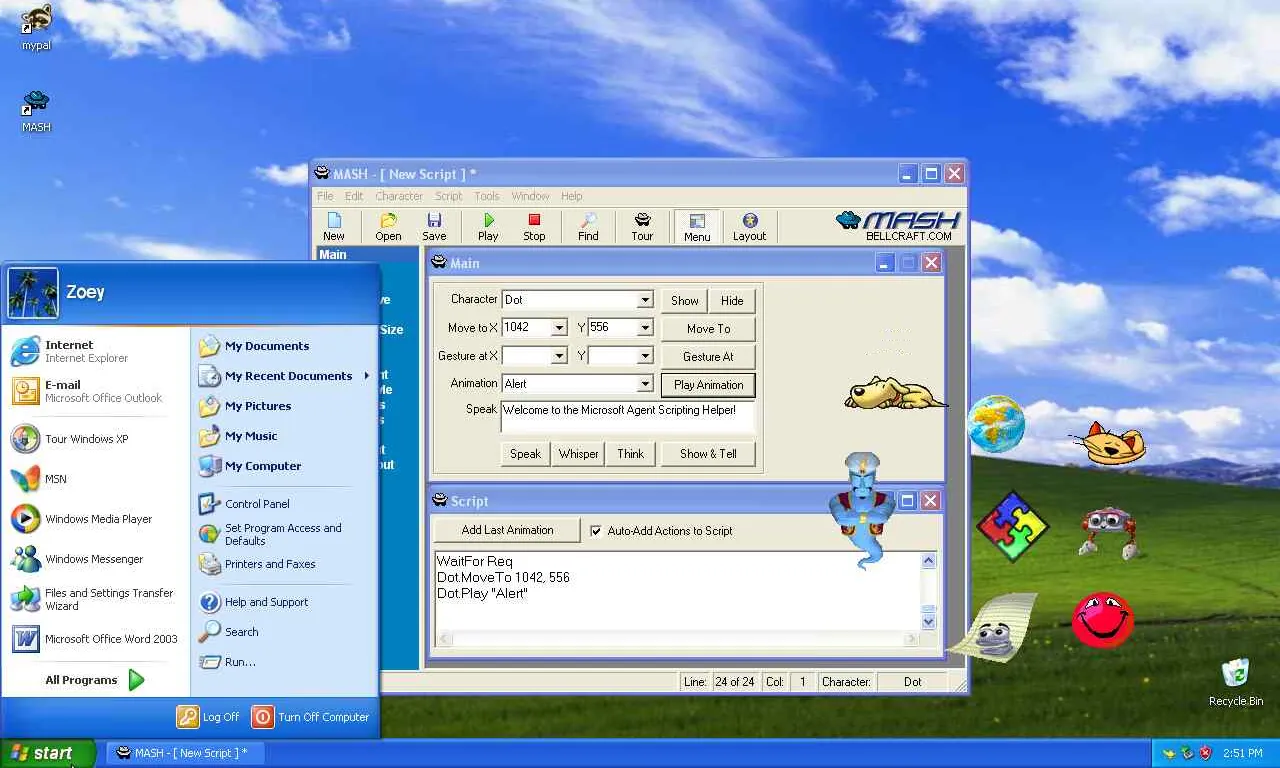Launch Microsoft Office Word 2003

[96, 639]
